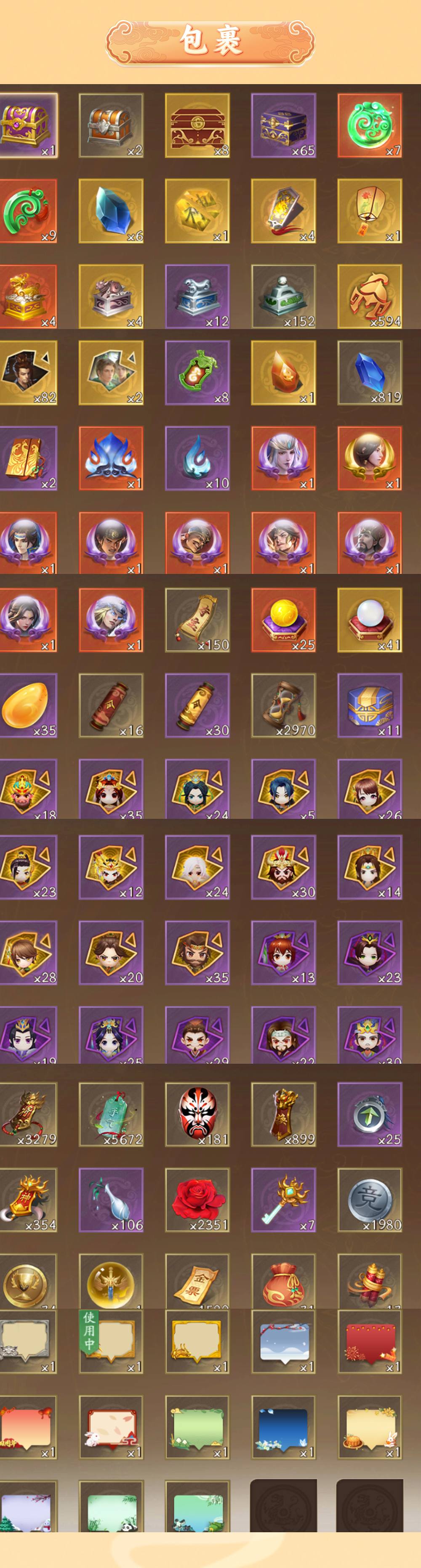Viewport: 421px width, 1568px height.
Task: Select the silver coin marked 竞 x1980
Action: [370, 1200]
